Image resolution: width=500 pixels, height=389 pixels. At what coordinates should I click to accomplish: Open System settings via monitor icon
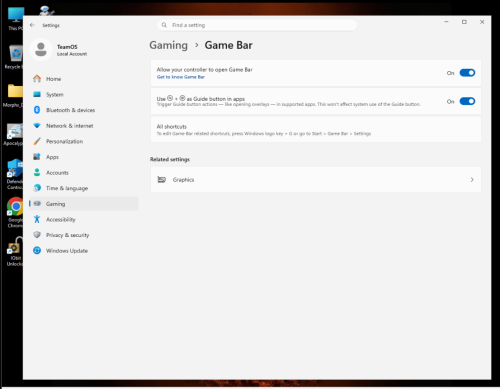pos(37,94)
